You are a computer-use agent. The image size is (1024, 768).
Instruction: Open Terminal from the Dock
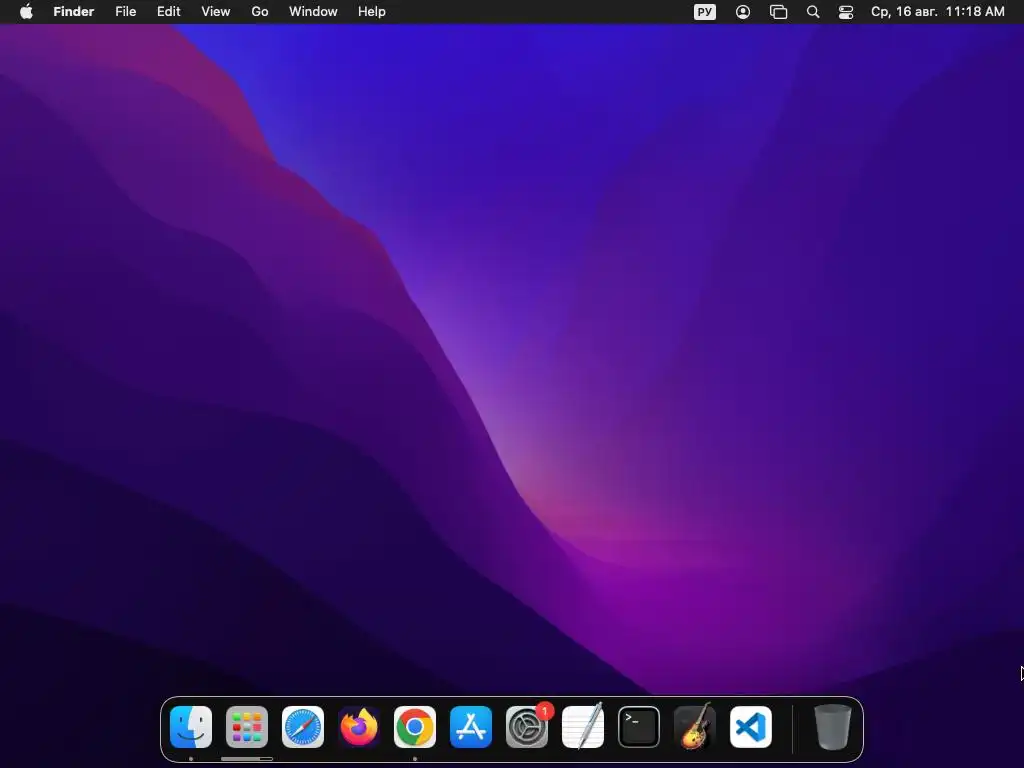point(639,727)
